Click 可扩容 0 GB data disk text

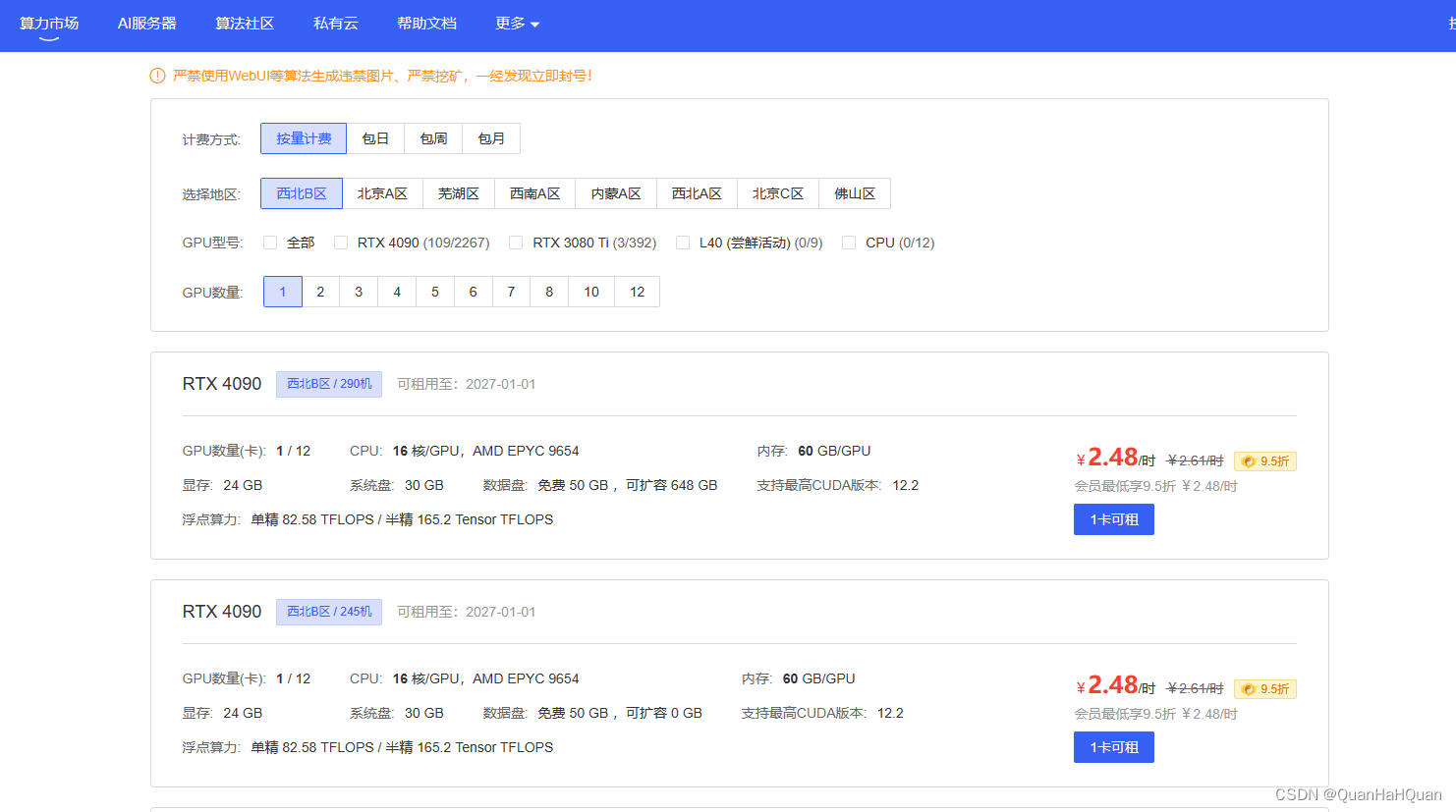664,713
